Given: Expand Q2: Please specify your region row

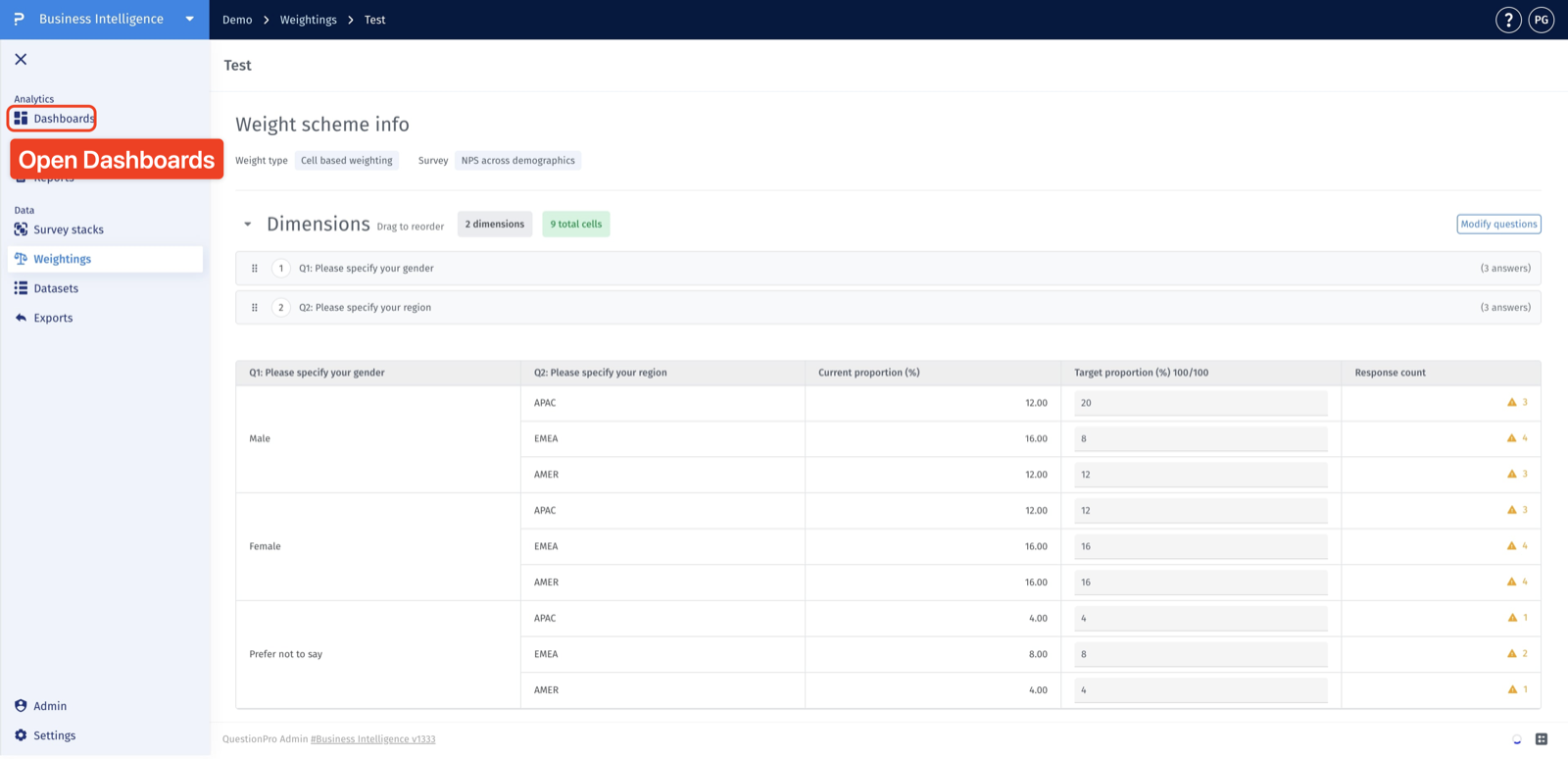Looking at the screenshot, I should pos(888,308).
